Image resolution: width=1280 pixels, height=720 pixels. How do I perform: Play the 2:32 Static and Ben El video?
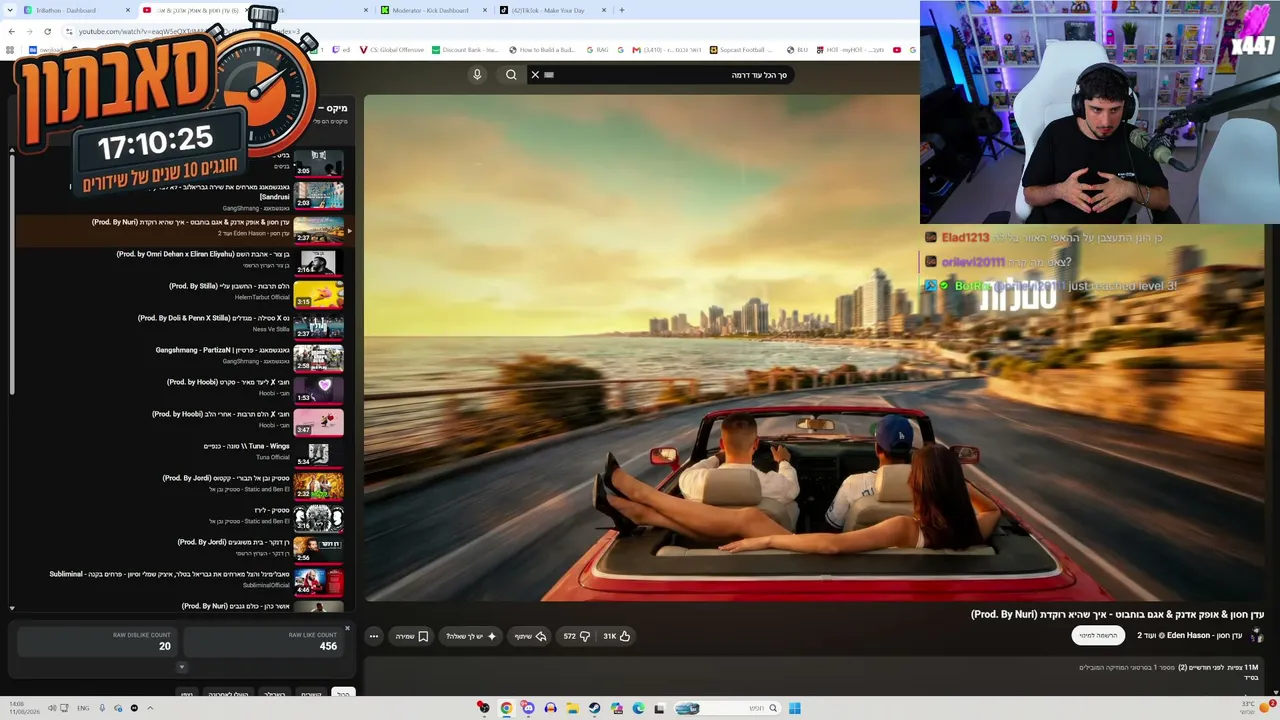click(x=318, y=486)
